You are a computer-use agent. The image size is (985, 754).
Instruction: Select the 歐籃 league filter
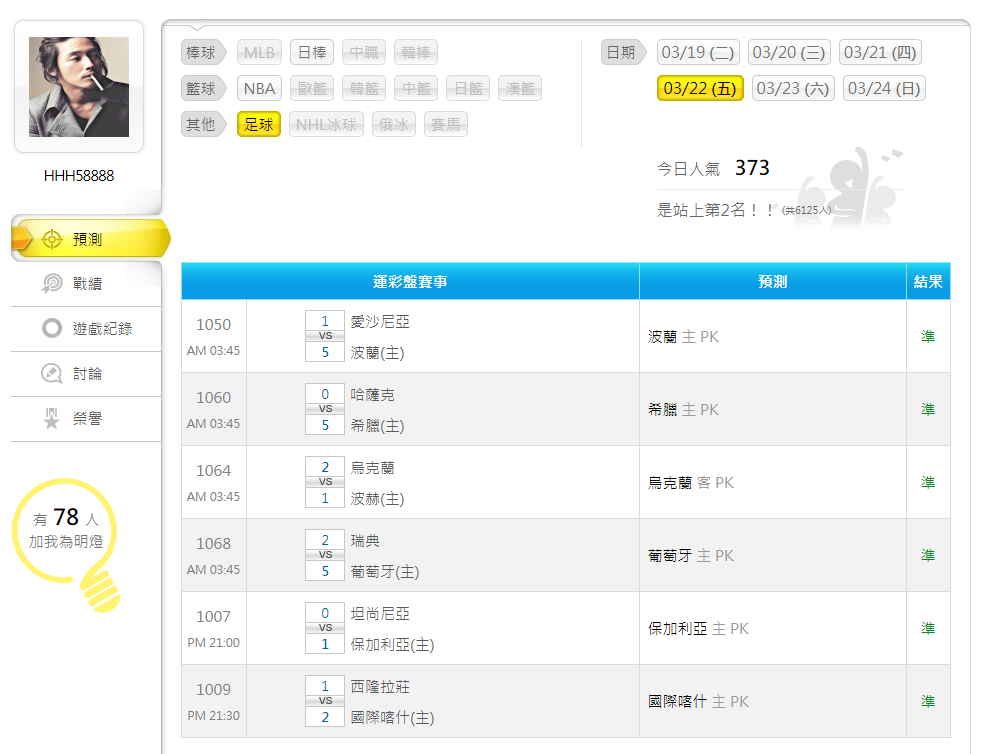pyautogui.click(x=312, y=89)
